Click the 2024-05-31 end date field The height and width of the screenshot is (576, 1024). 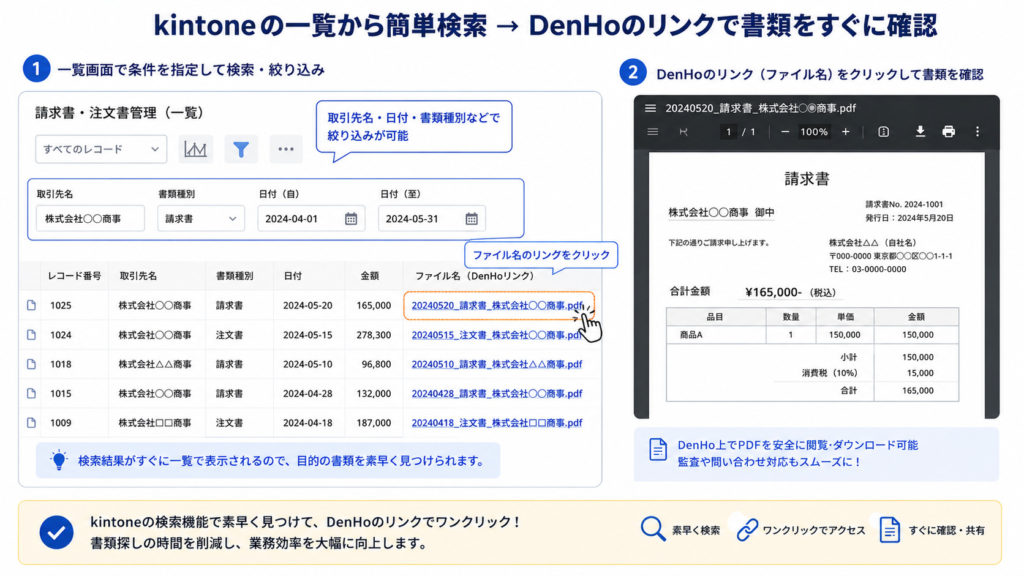(x=432, y=219)
